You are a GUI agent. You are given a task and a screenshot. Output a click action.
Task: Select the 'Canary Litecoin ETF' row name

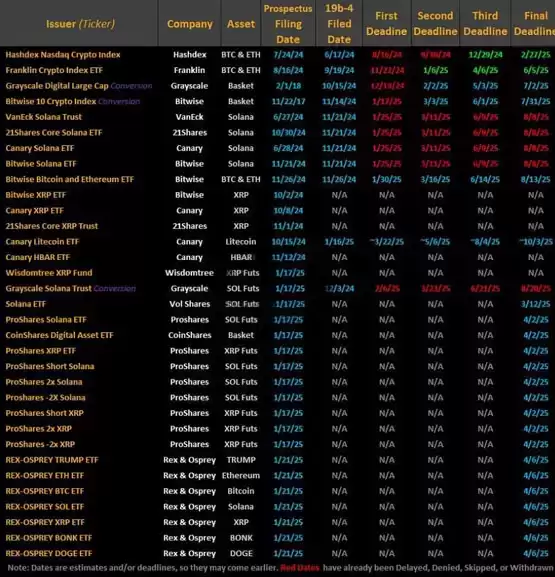coord(42,242)
